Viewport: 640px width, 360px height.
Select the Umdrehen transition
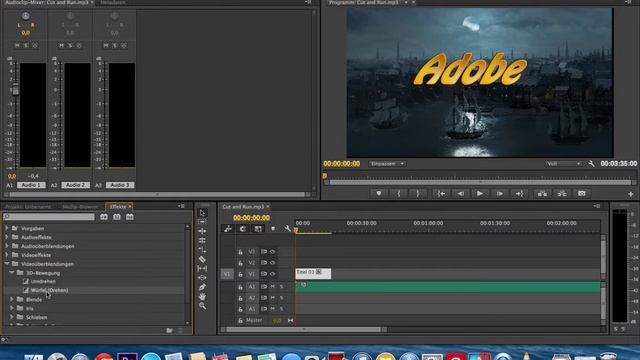43,282
